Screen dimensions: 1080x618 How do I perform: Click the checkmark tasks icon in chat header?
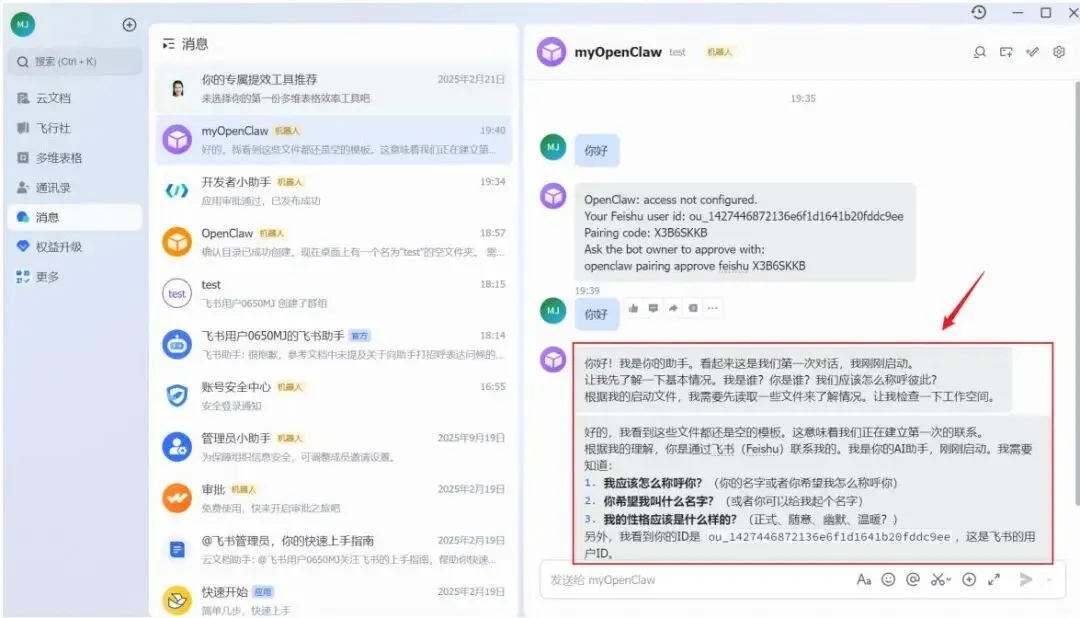[x=1032, y=52]
